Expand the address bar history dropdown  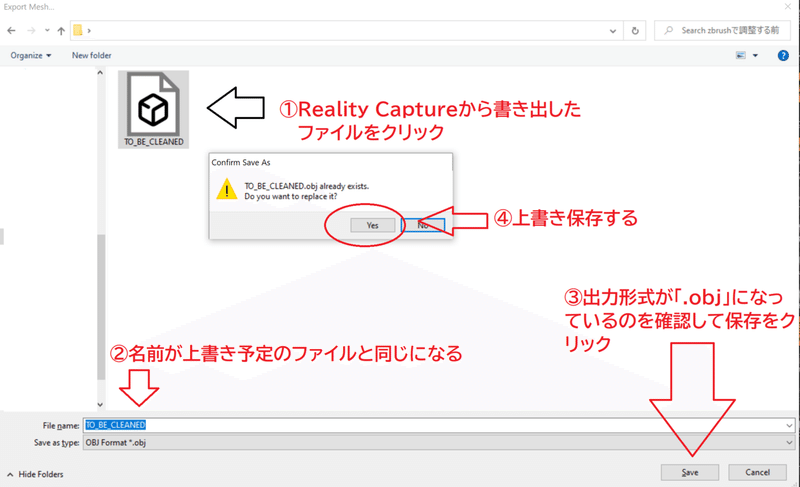coord(613,31)
